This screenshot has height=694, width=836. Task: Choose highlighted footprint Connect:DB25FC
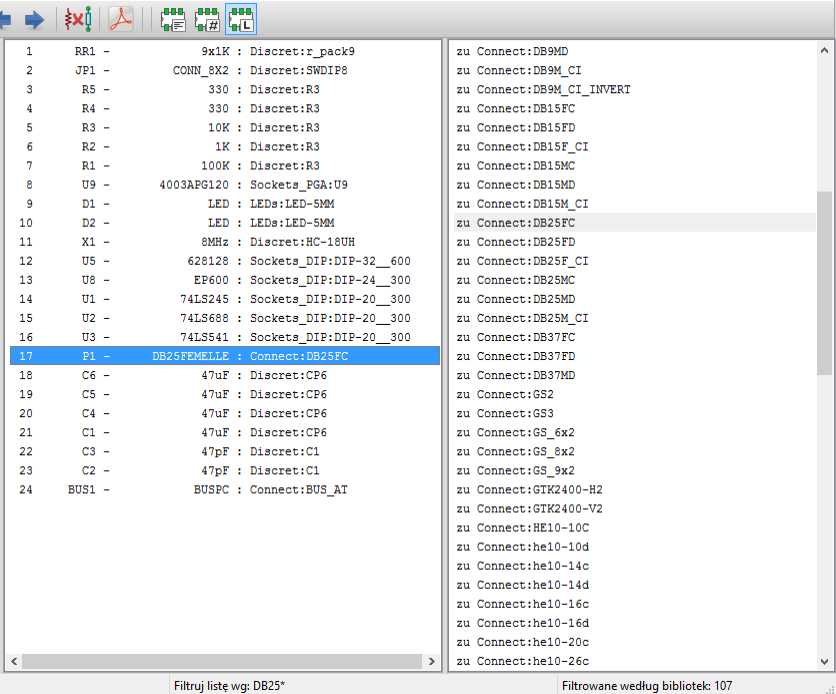pos(634,223)
